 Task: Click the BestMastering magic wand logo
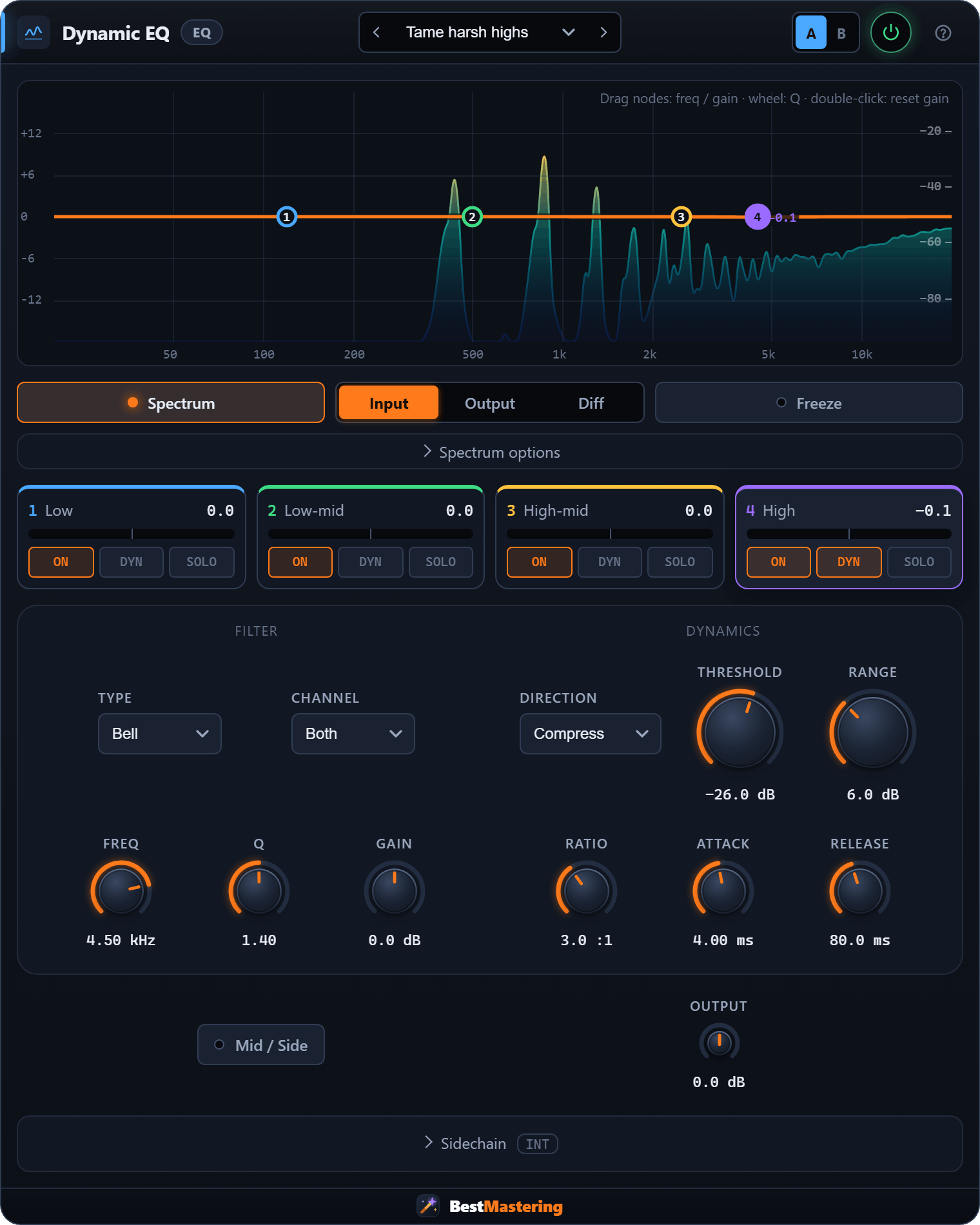coord(428,1206)
